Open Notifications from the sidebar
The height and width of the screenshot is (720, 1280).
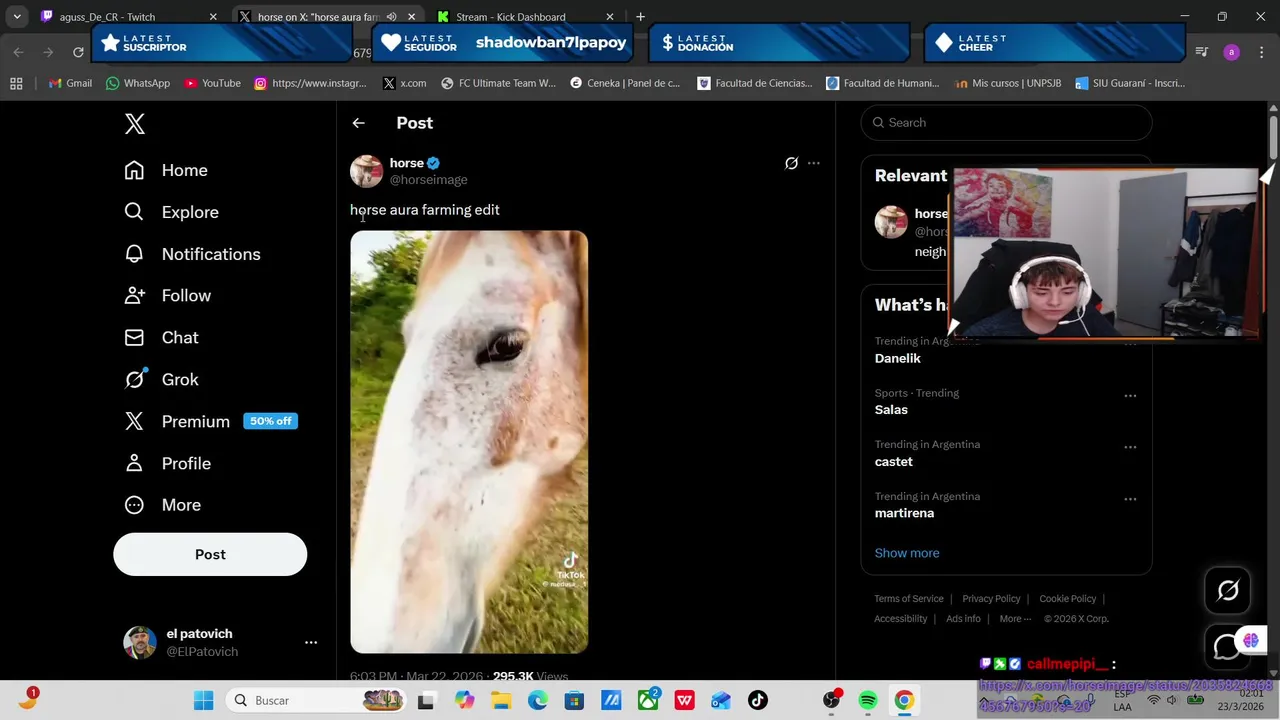(x=192, y=254)
